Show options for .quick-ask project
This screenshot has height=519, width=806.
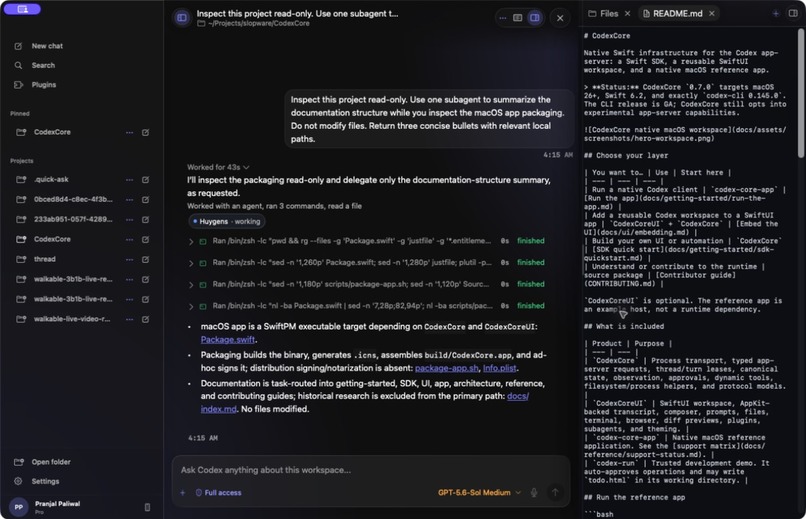(x=129, y=180)
